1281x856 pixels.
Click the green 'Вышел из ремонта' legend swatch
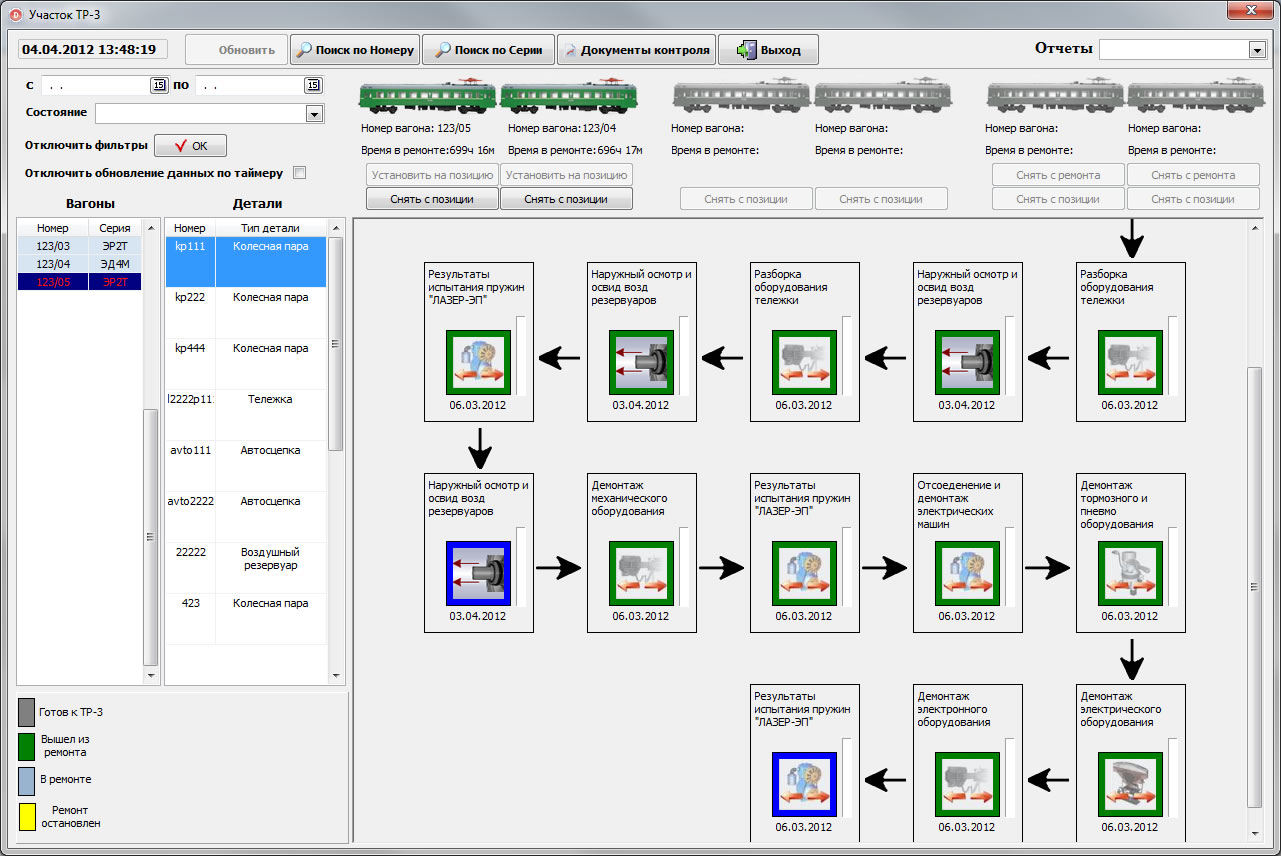[27, 746]
